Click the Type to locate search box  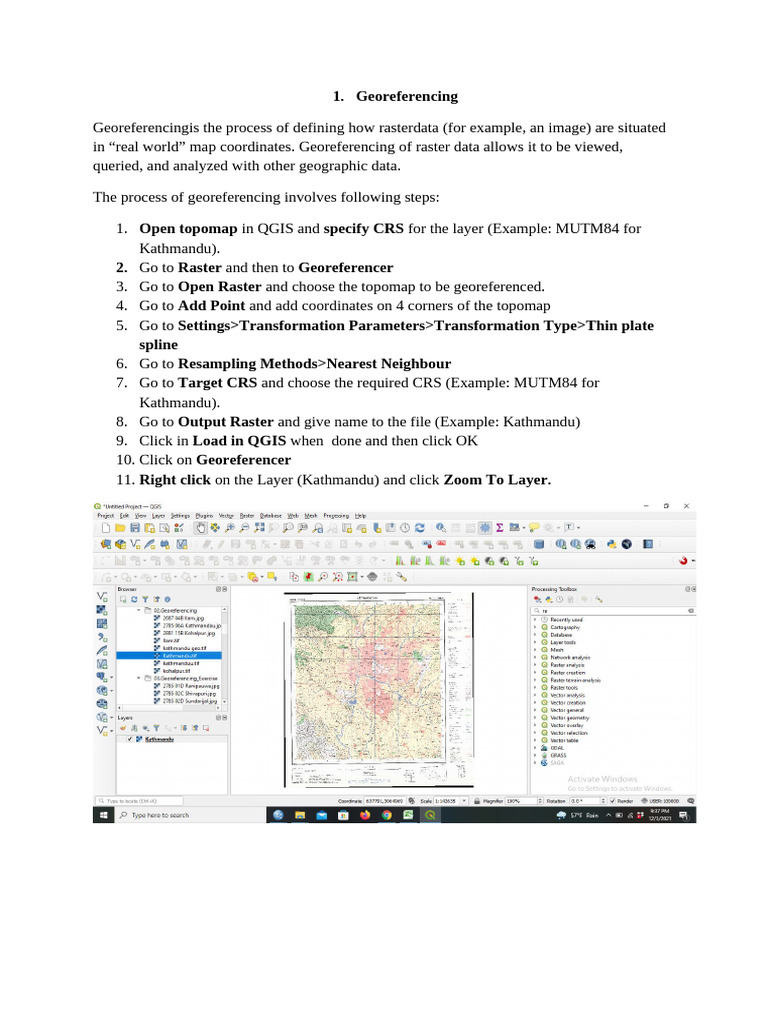(x=139, y=801)
